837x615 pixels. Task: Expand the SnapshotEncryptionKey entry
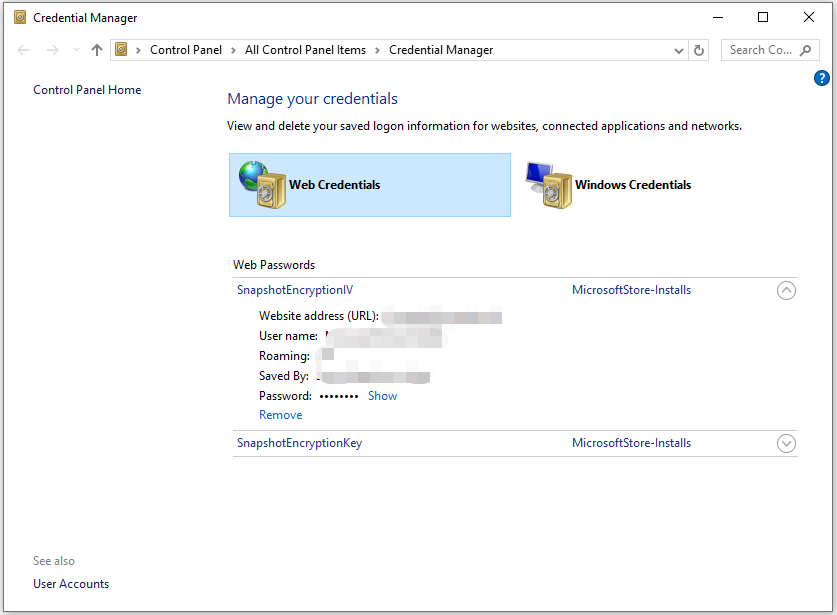pyautogui.click(x=786, y=443)
